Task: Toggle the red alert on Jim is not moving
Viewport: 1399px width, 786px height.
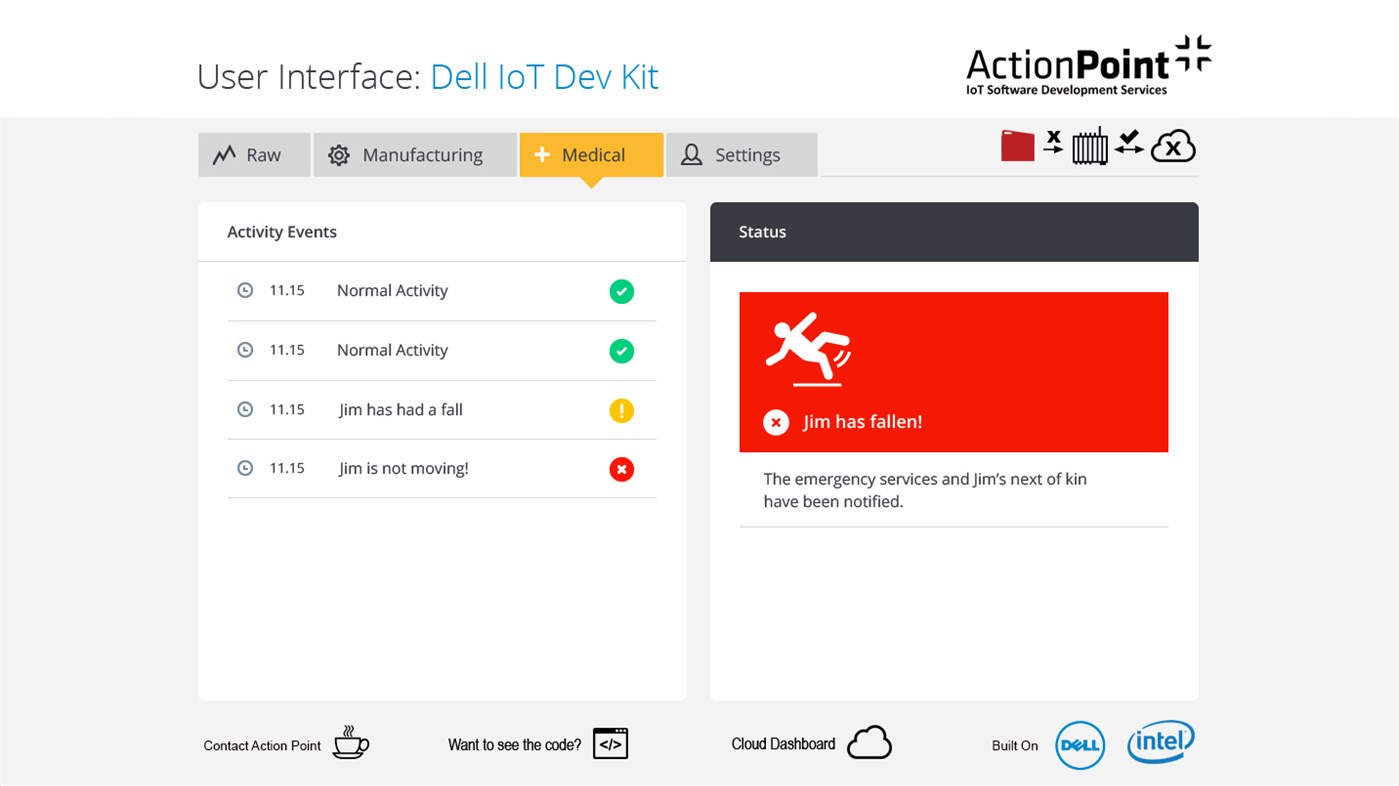Action: (x=621, y=468)
